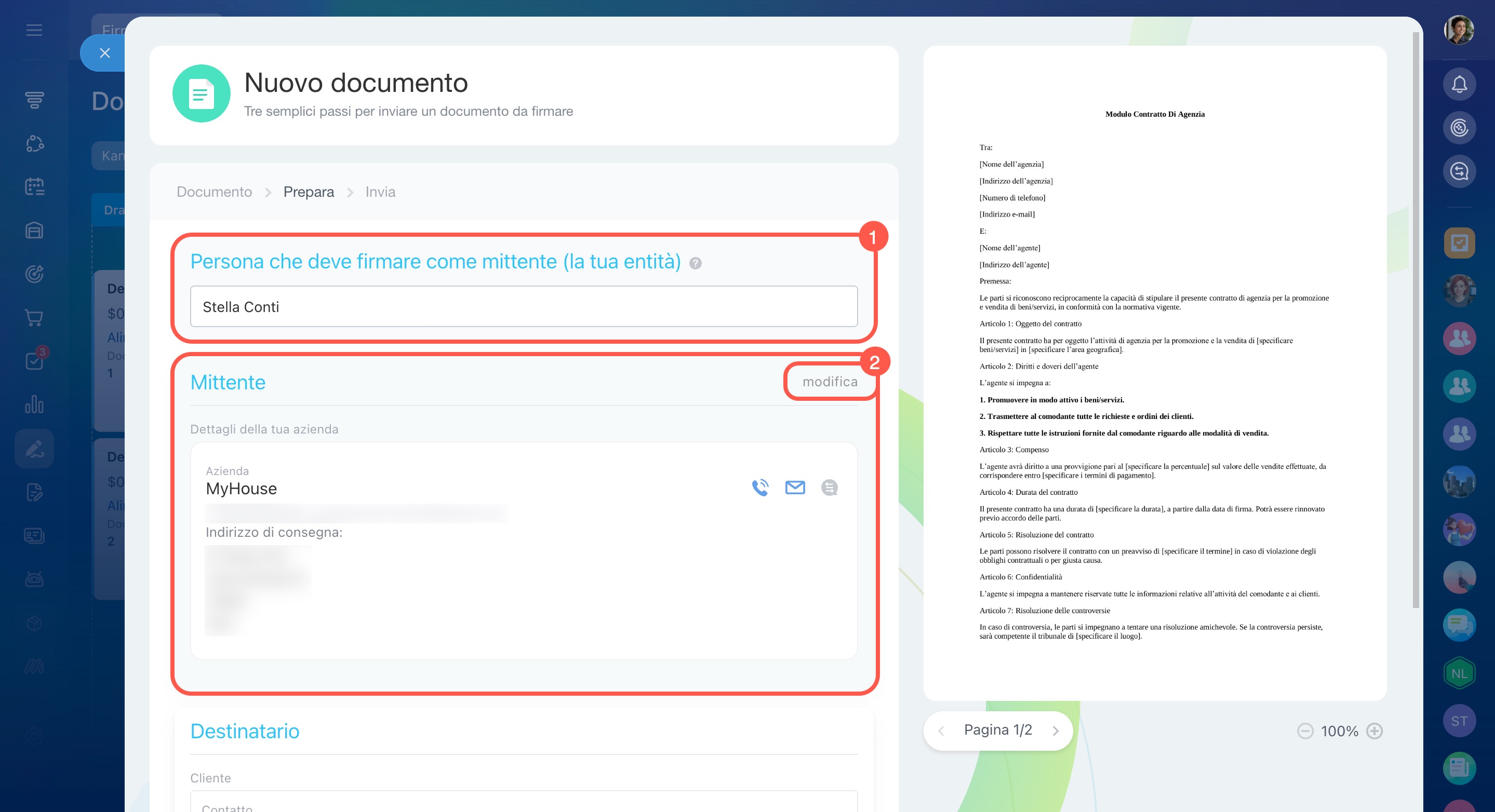Click the Stella Conti signer input field
Screen dimensions: 1495x812
point(524,306)
